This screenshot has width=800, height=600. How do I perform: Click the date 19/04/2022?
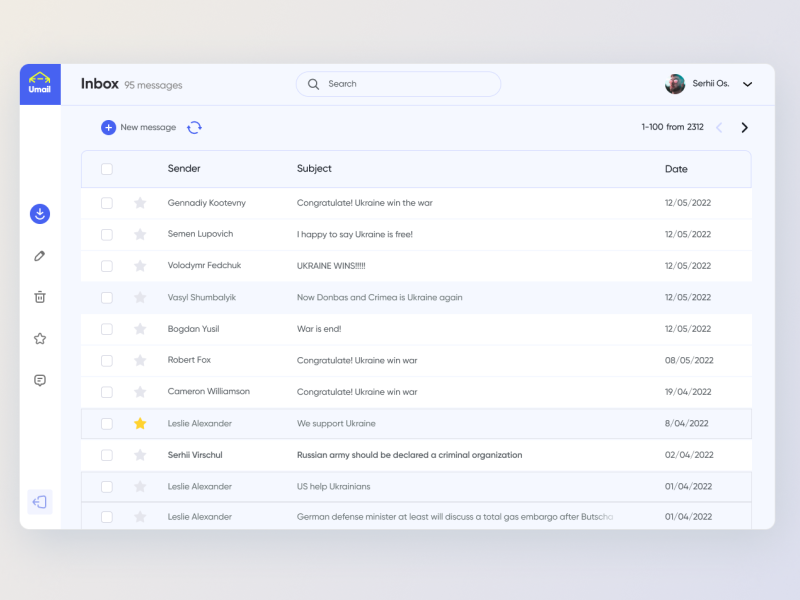[x=688, y=392]
